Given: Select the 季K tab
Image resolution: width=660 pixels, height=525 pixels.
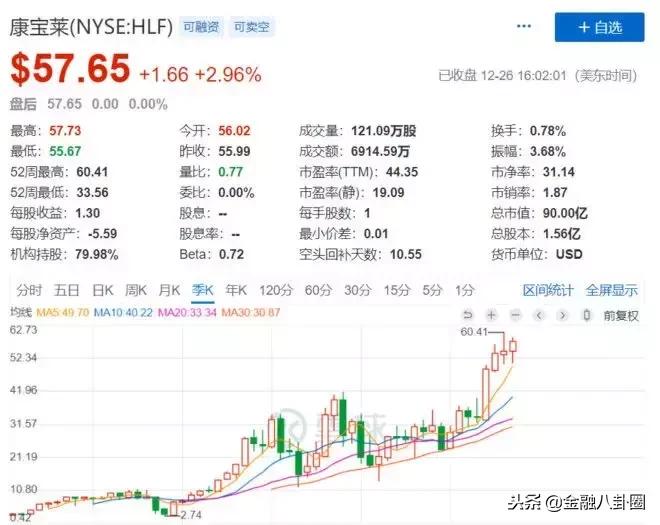Looking at the screenshot, I should [x=202, y=290].
